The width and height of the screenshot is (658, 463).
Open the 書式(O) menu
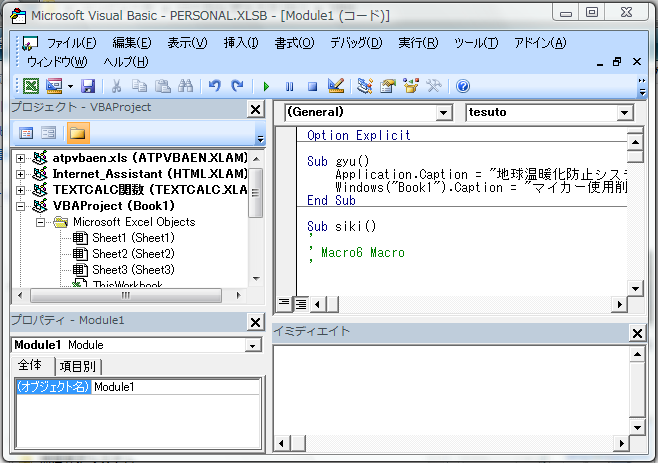tap(294, 43)
